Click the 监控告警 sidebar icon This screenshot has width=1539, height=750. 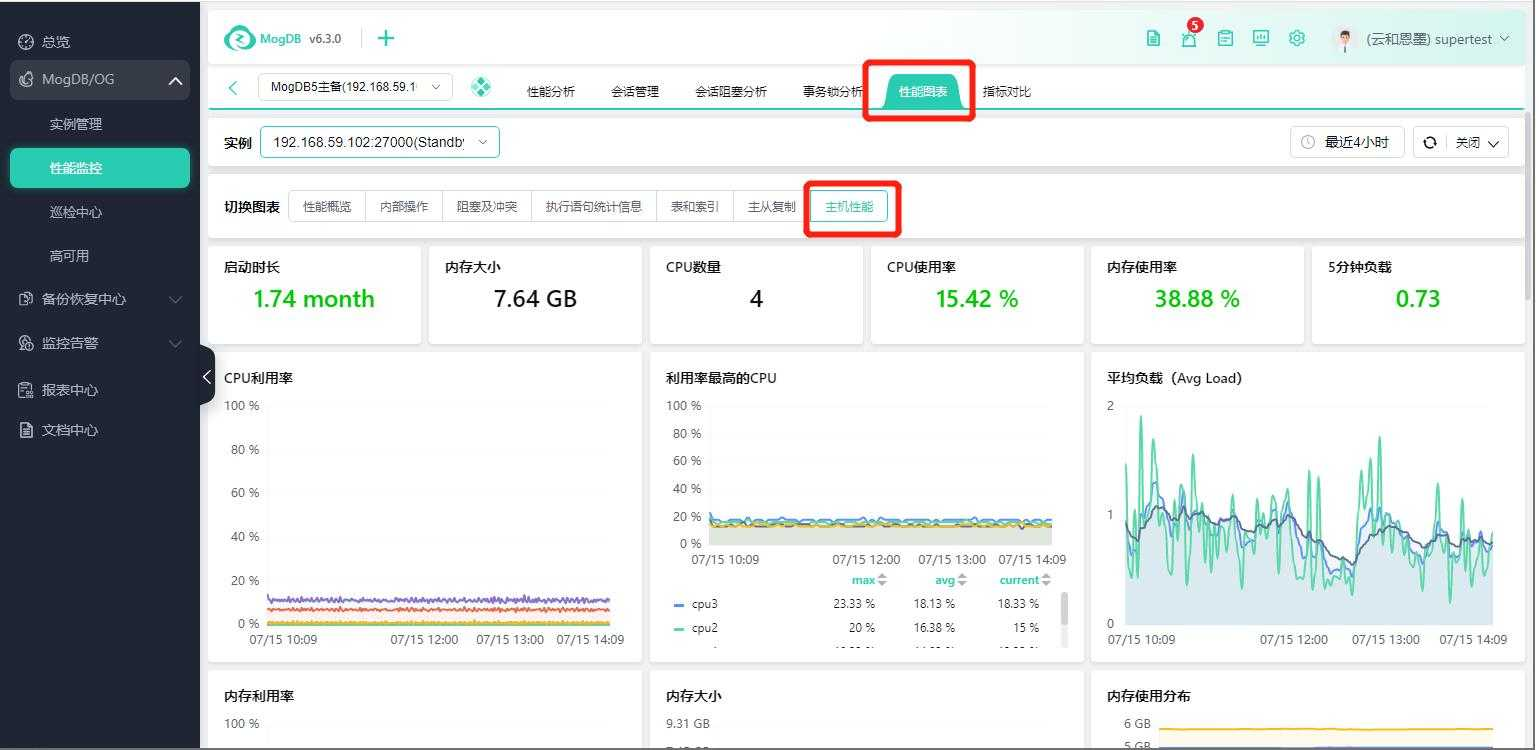tap(27, 343)
